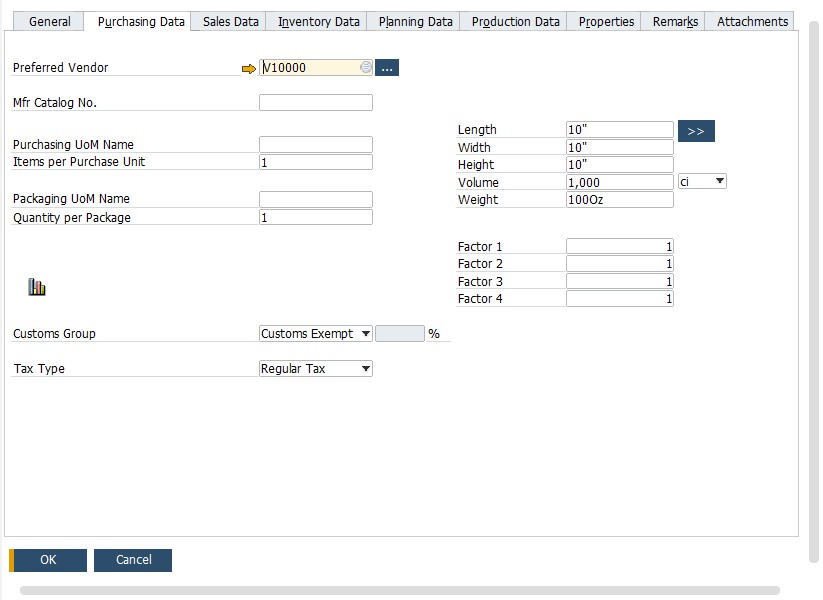
Task: Click the ellipsis button next to Preferred Vendor
Action: click(387, 68)
